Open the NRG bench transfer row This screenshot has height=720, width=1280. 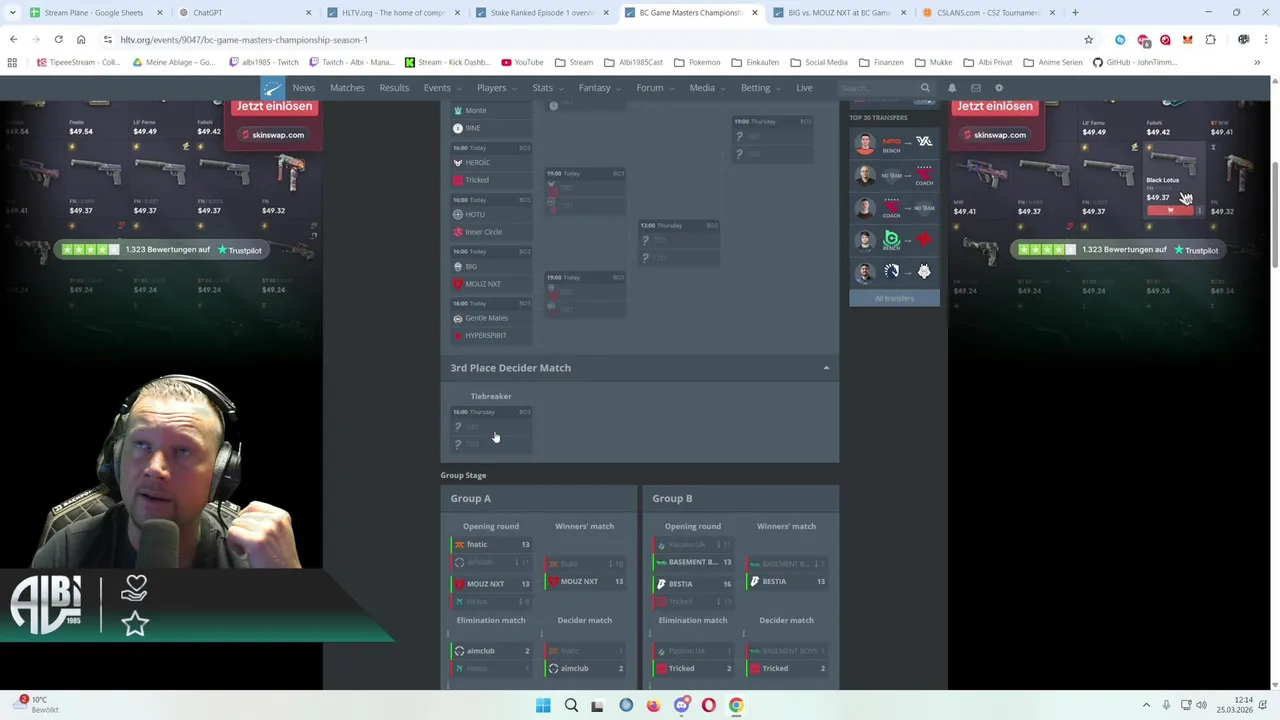click(x=894, y=143)
